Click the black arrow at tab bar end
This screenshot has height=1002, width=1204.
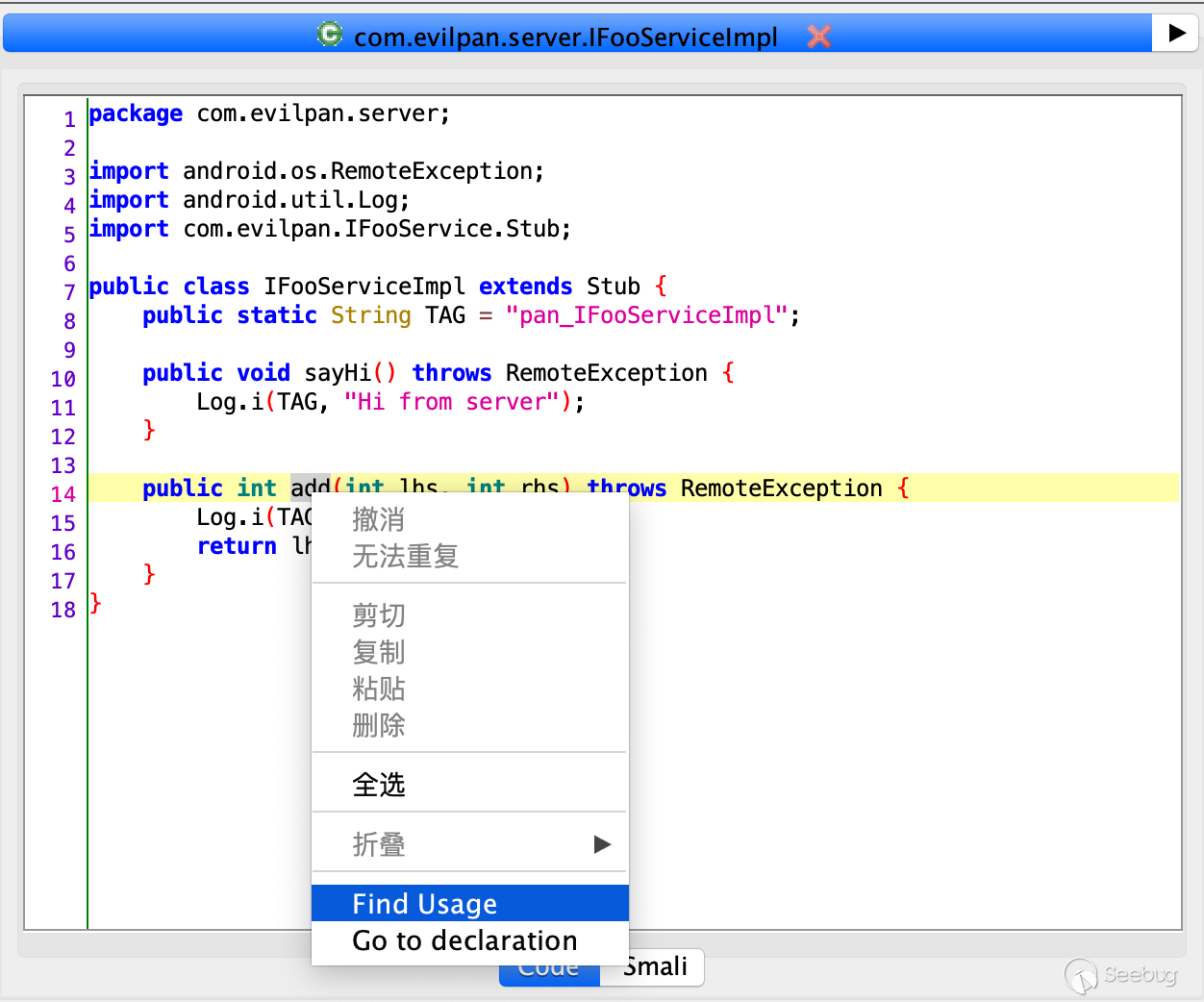(1176, 33)
